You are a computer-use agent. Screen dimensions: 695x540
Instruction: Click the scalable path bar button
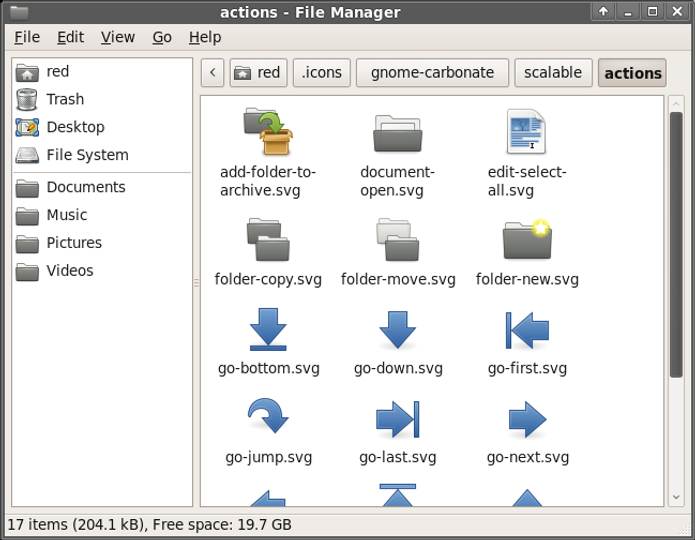coord(553,73)
